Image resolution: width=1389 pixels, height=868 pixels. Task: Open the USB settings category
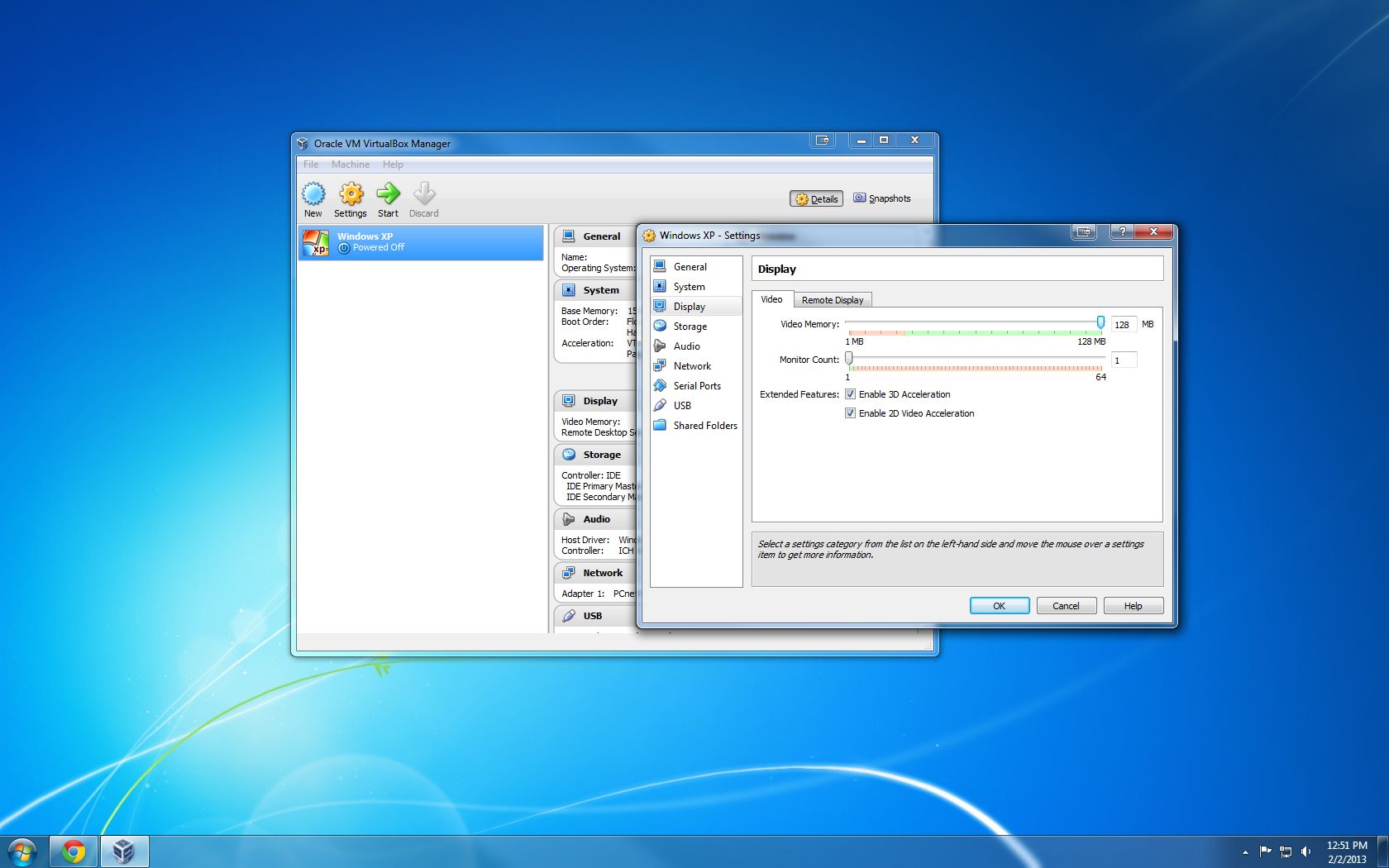(681, 405)
